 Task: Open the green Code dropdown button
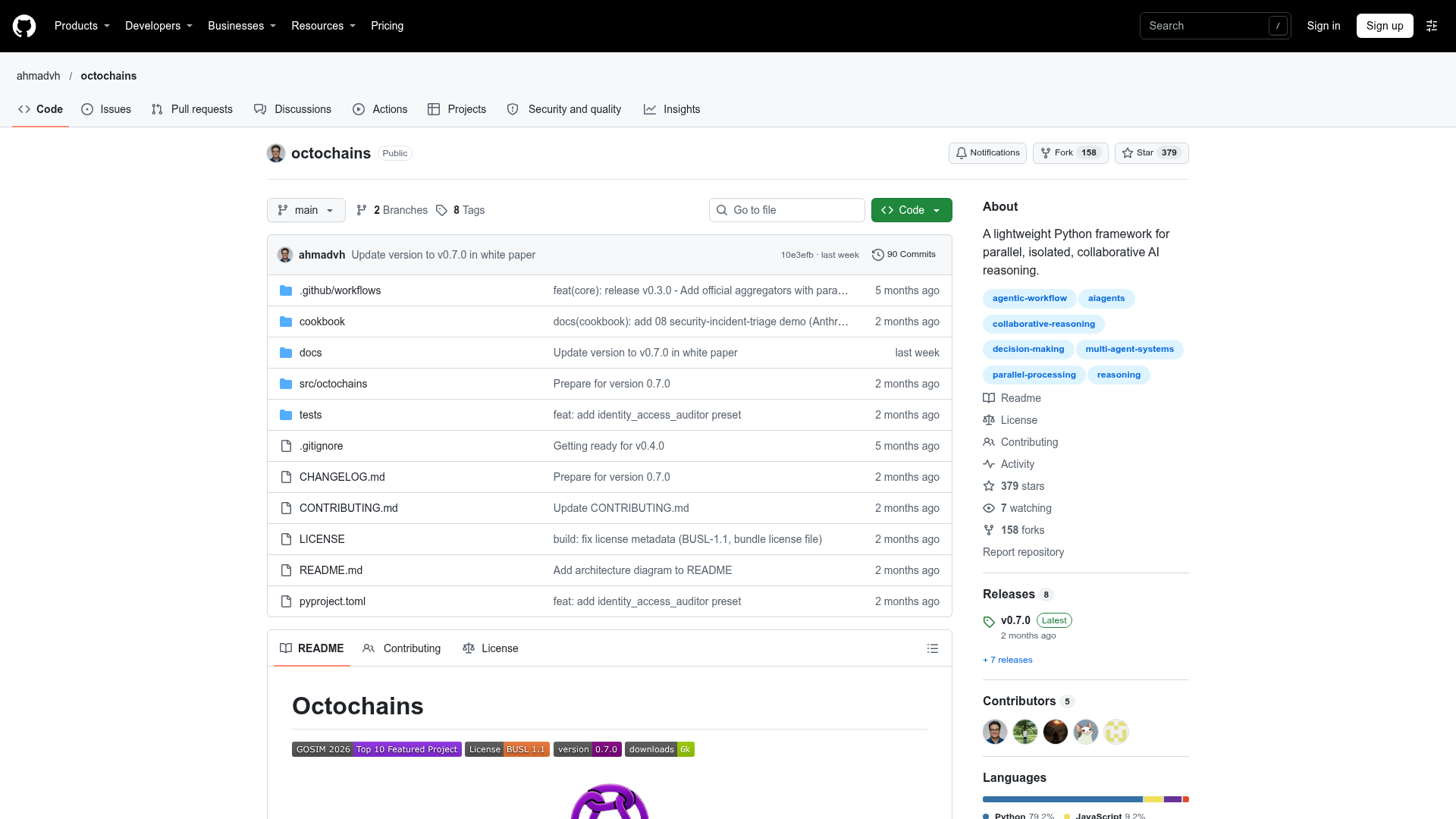tap(912, 210)
